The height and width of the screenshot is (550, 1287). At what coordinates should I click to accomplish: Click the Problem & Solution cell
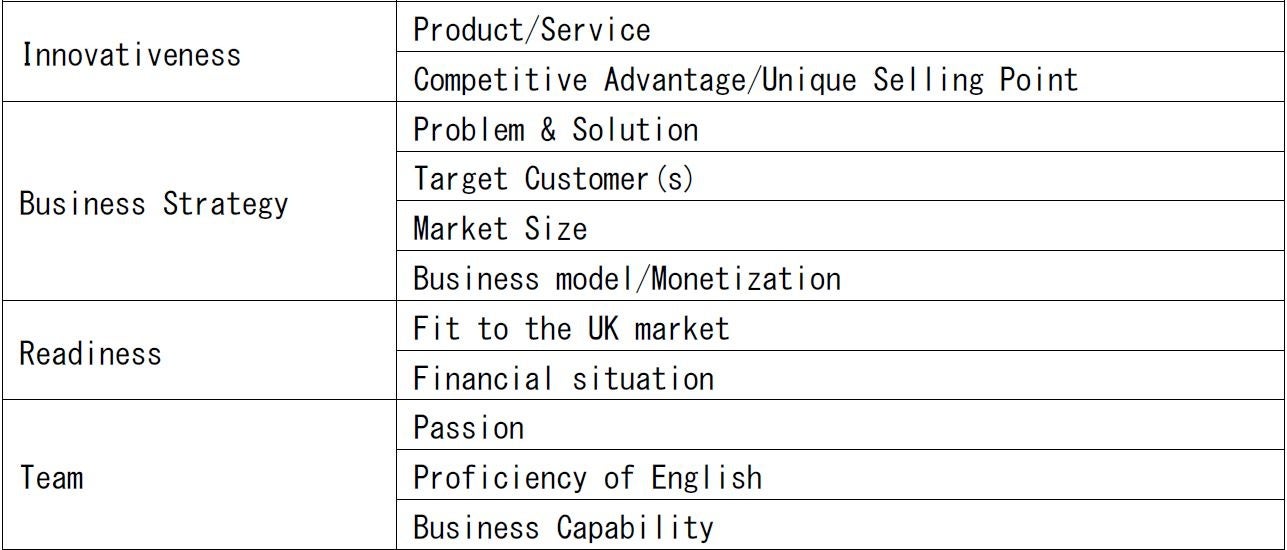point(555,129)
